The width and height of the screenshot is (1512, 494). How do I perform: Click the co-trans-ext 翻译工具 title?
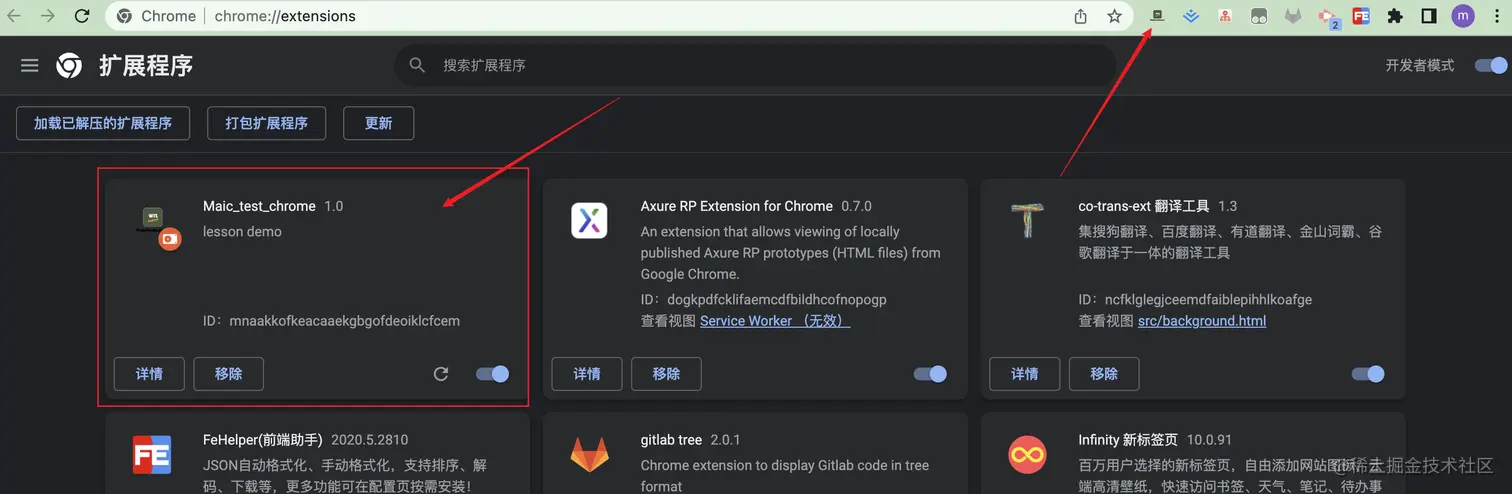[x=1144, y=206]
